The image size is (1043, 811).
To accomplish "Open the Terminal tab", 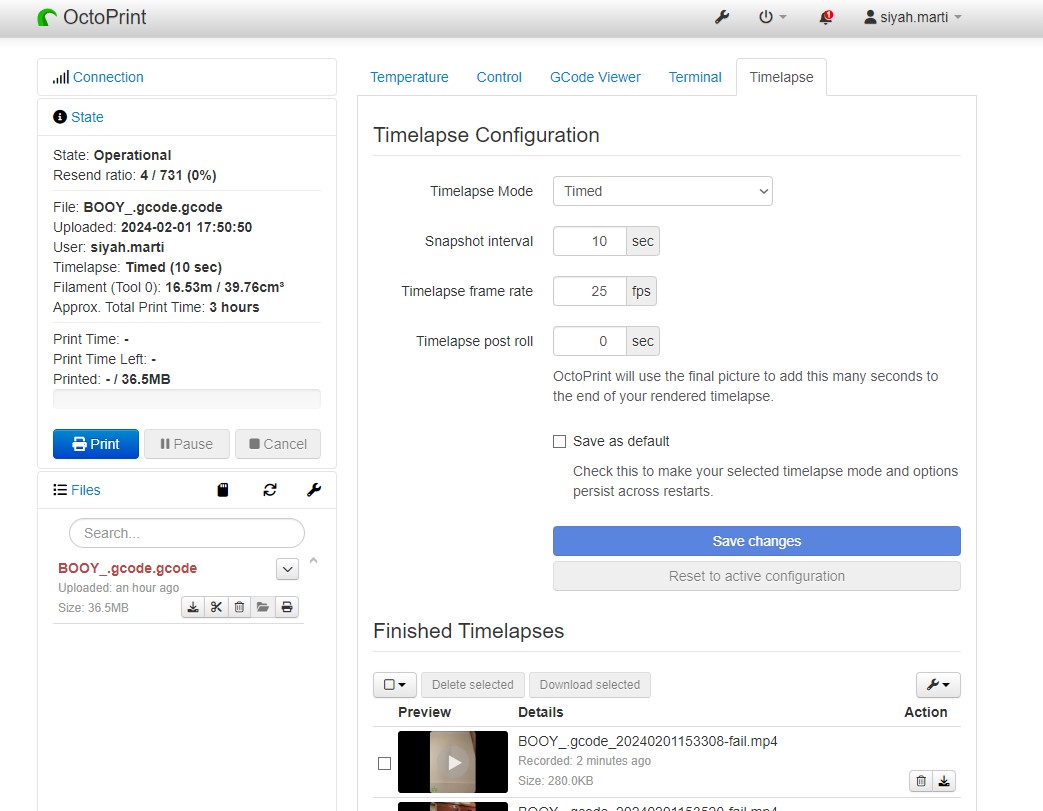I will (695, 77).
